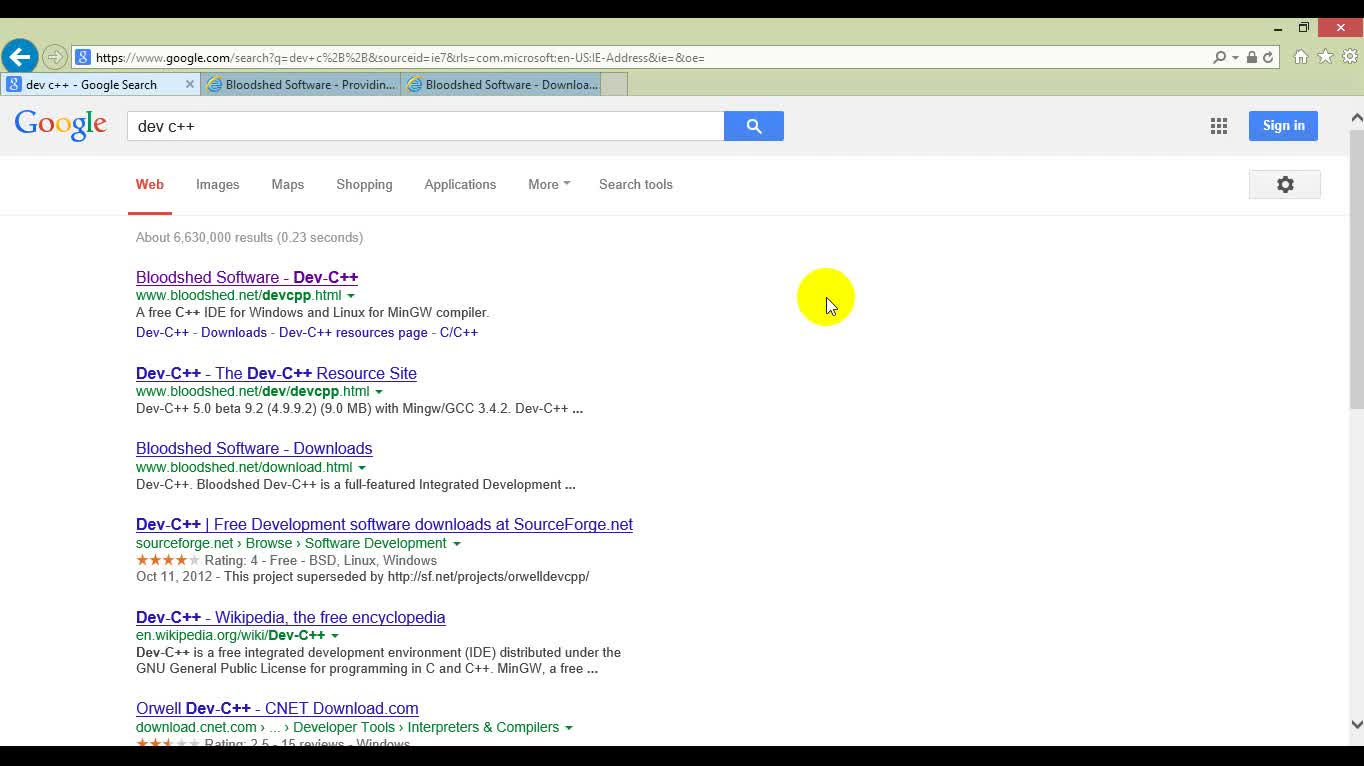Open the search settings gear icon
This screenshot has width=1364, height=766.
[x=1284, y=184]
